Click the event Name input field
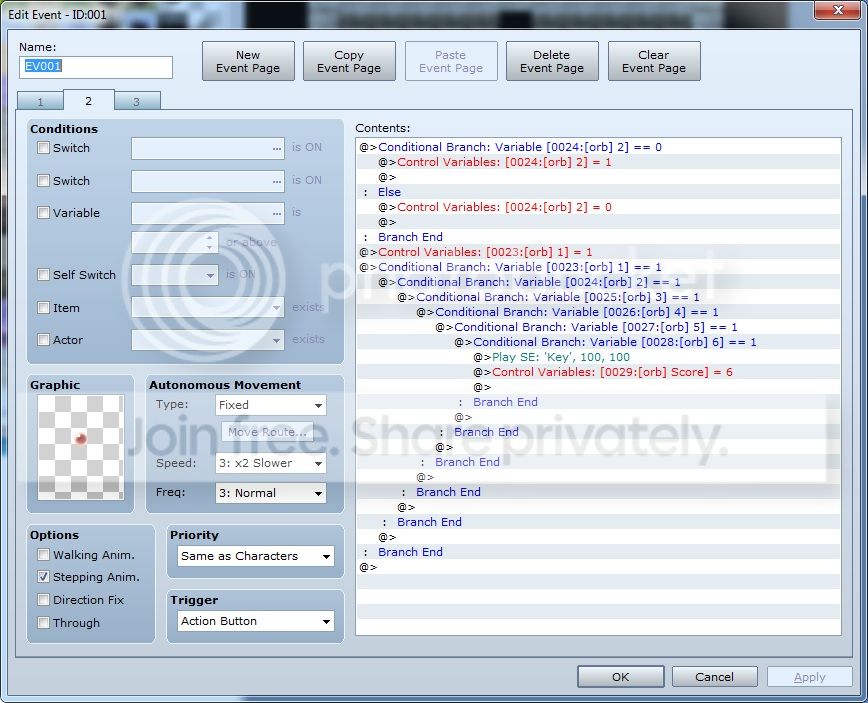The height and width of the screenshot is (703, 868). tap(96, 67)
